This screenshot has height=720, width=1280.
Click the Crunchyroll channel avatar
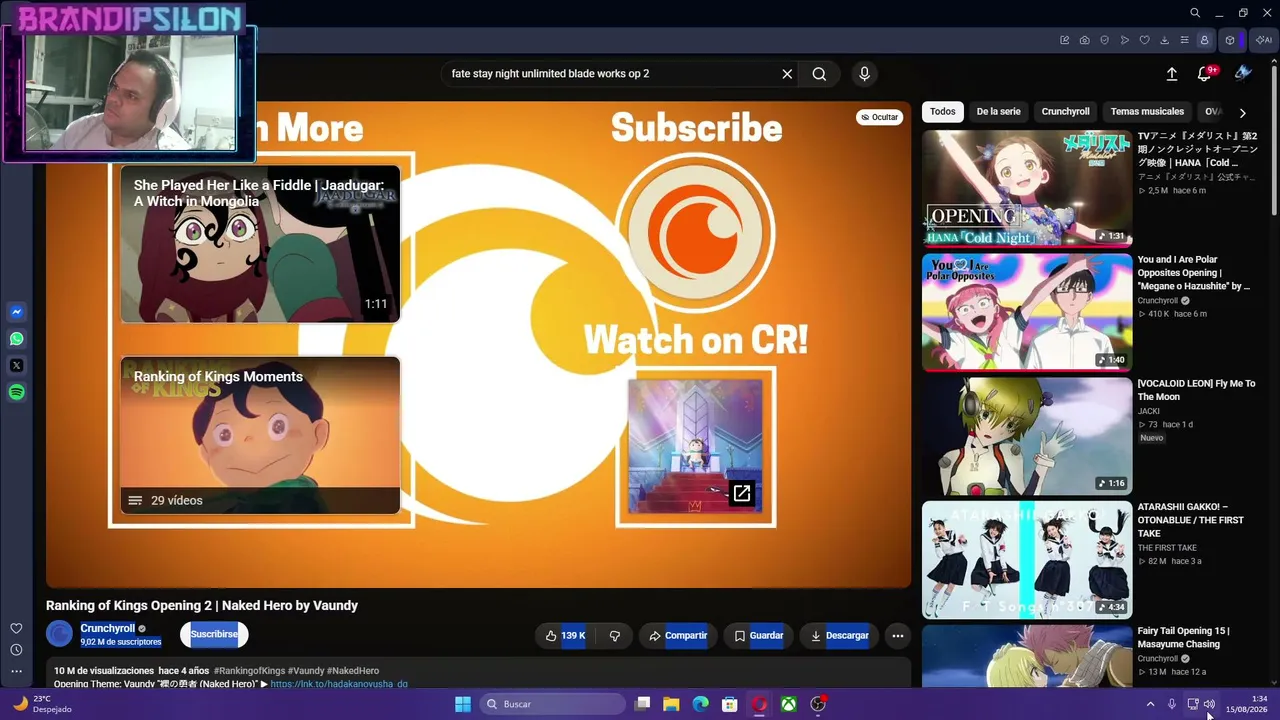click(x=60, y=634)
